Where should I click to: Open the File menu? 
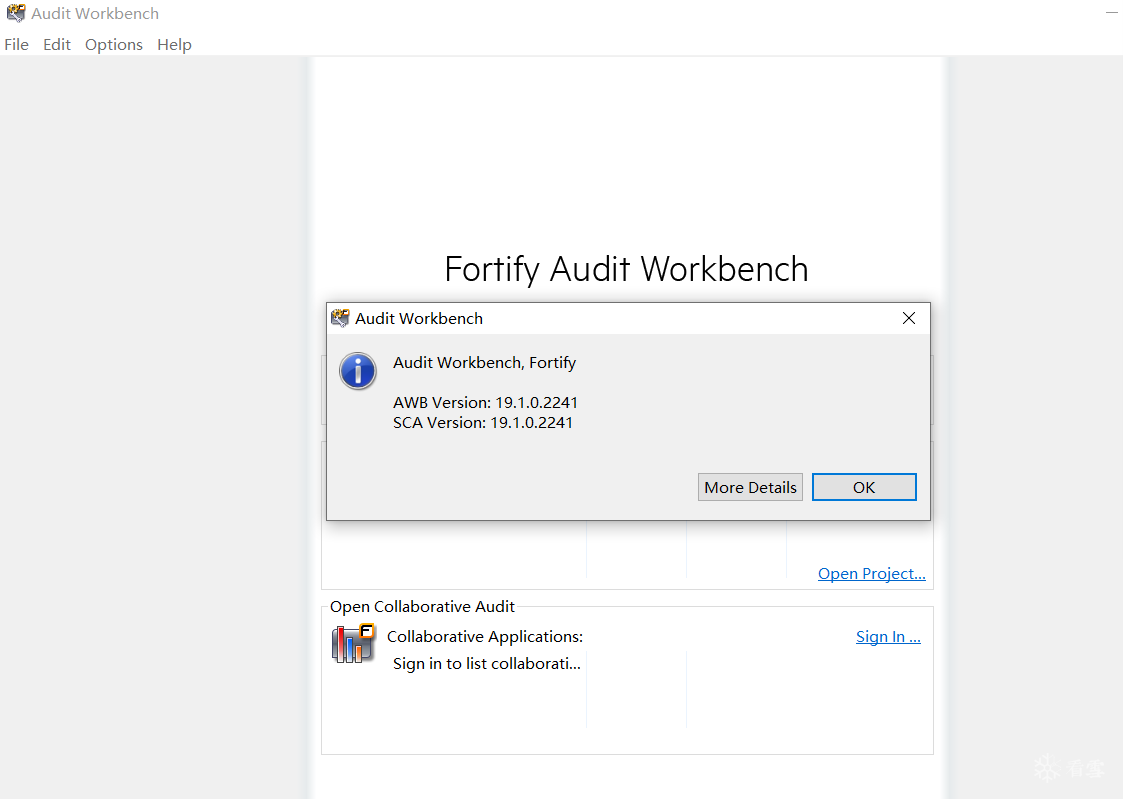tap(16, 44)
